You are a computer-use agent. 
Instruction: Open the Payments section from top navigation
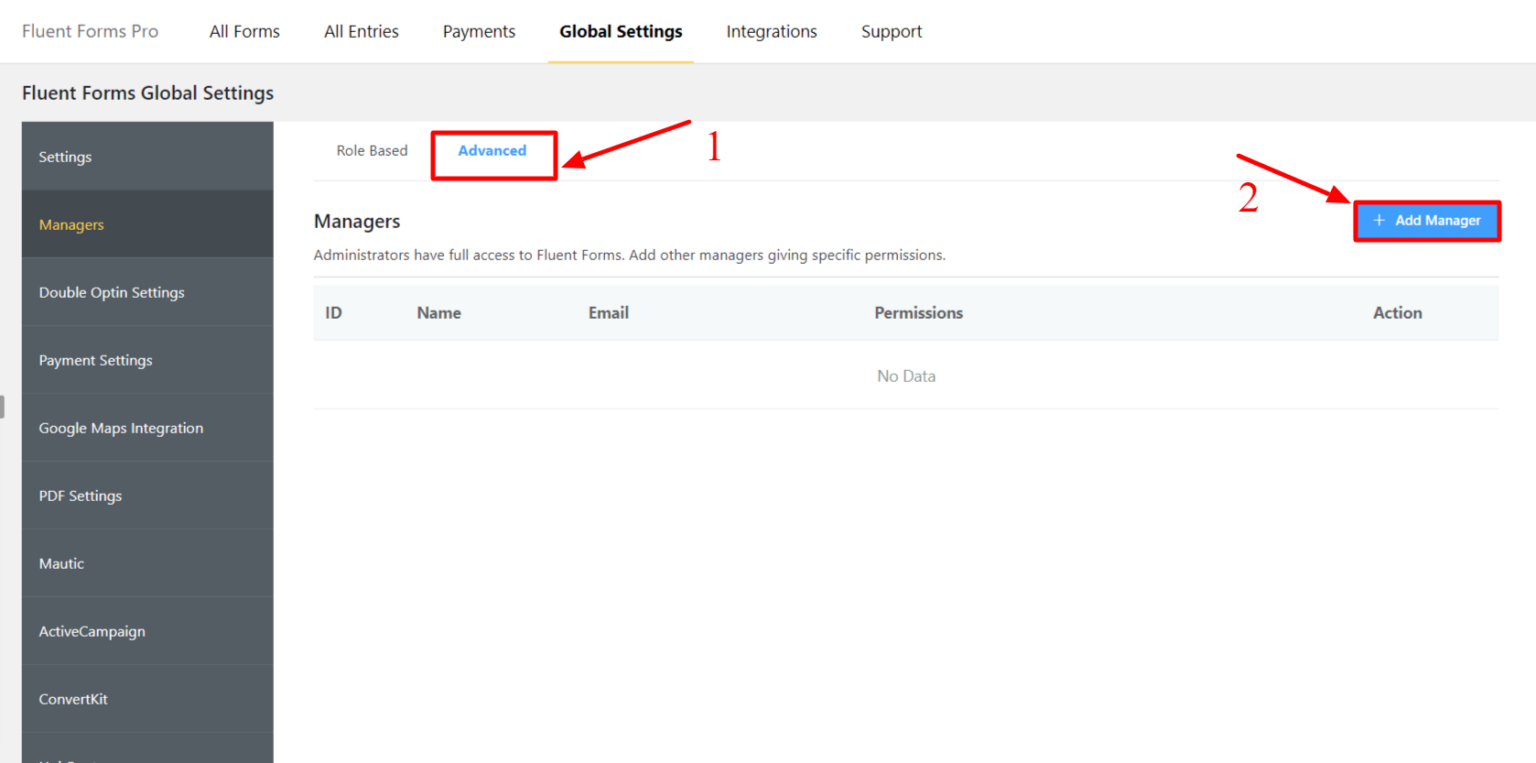[479, 31]
